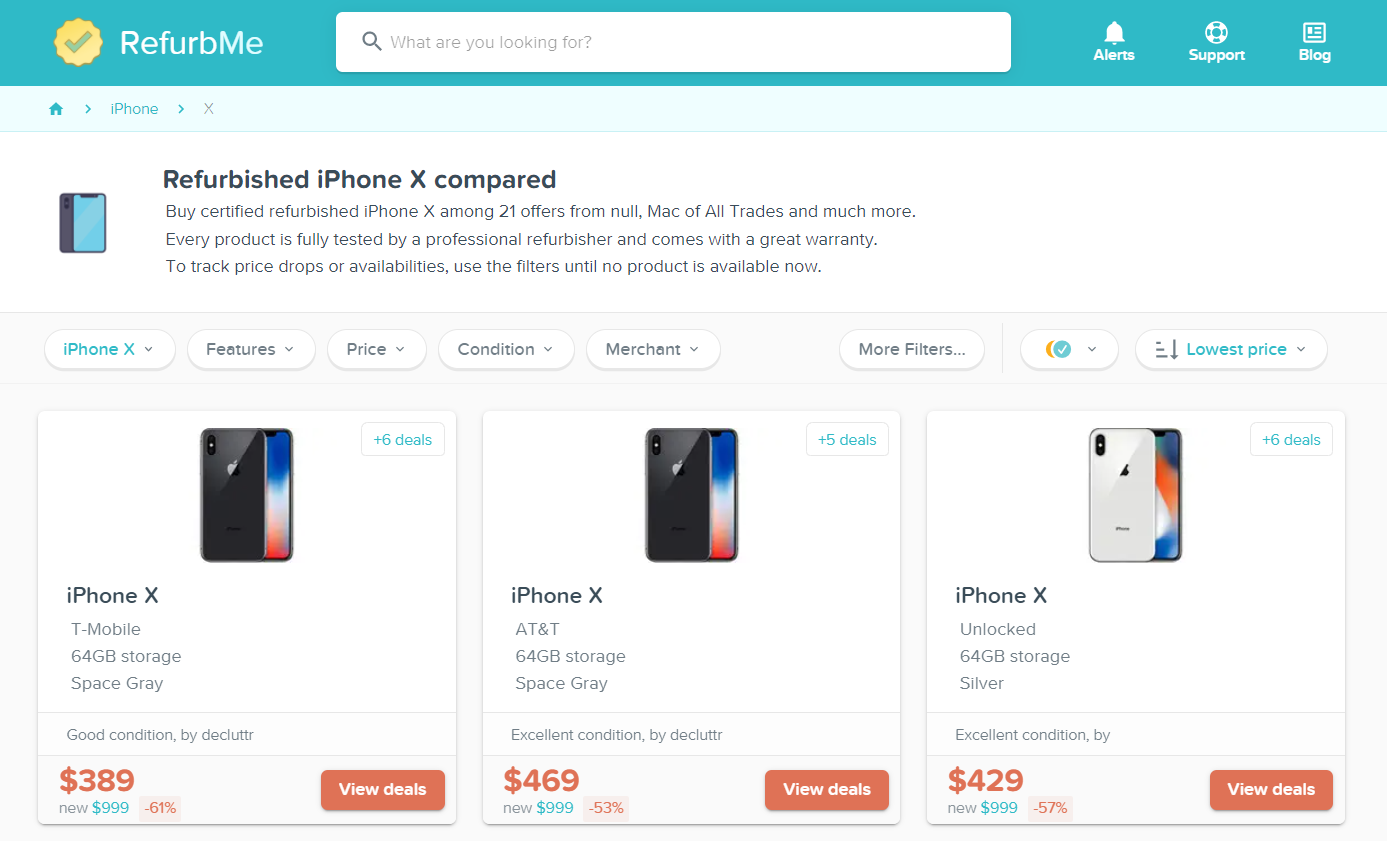Expand the iPhone X model dropdown

click(x=109, y=349)
